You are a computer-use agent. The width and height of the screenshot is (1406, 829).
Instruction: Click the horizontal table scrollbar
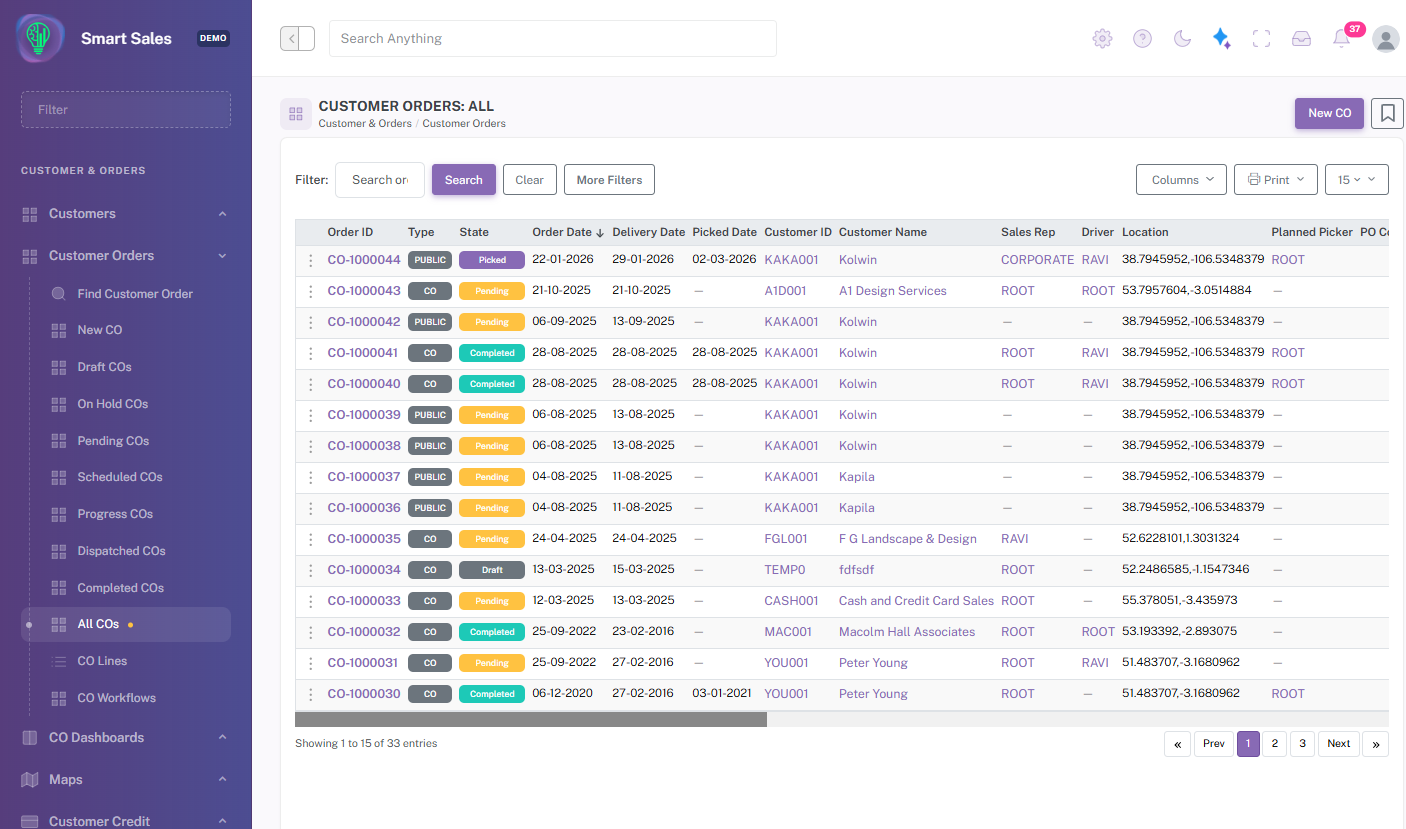tap(531, 719)
